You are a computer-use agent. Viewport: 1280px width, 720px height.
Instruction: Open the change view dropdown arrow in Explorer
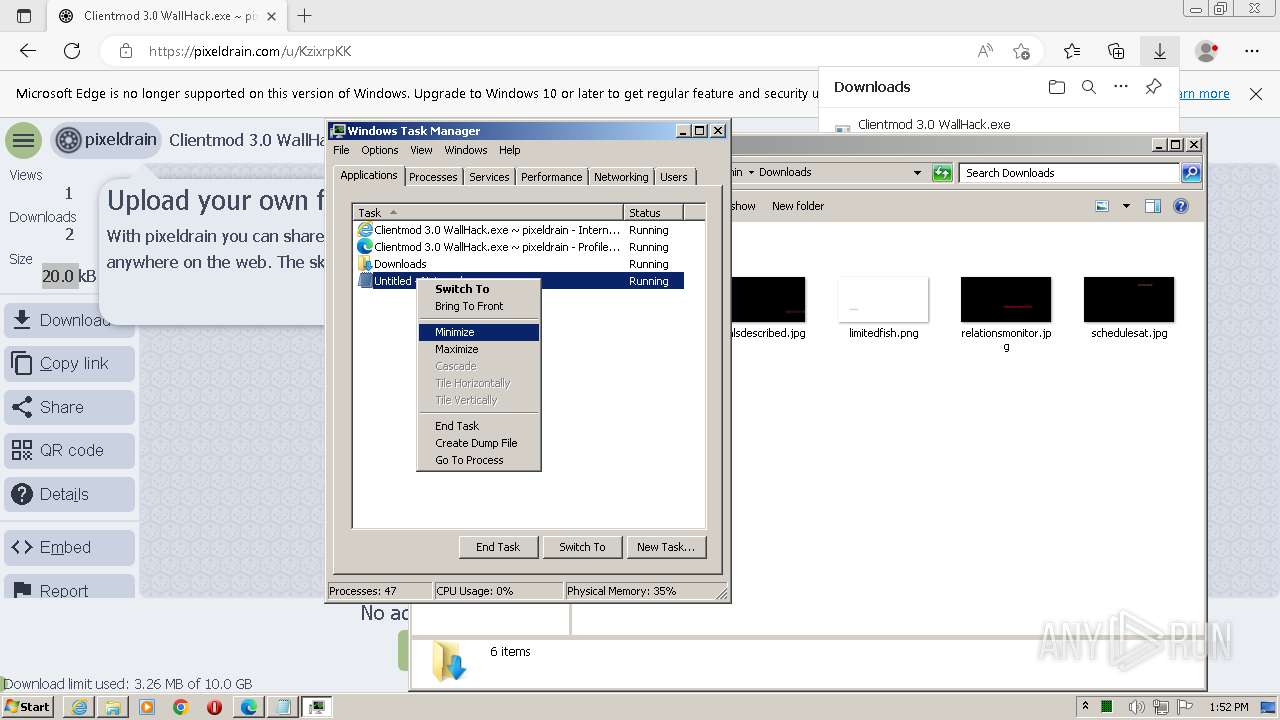[1126, 206]
